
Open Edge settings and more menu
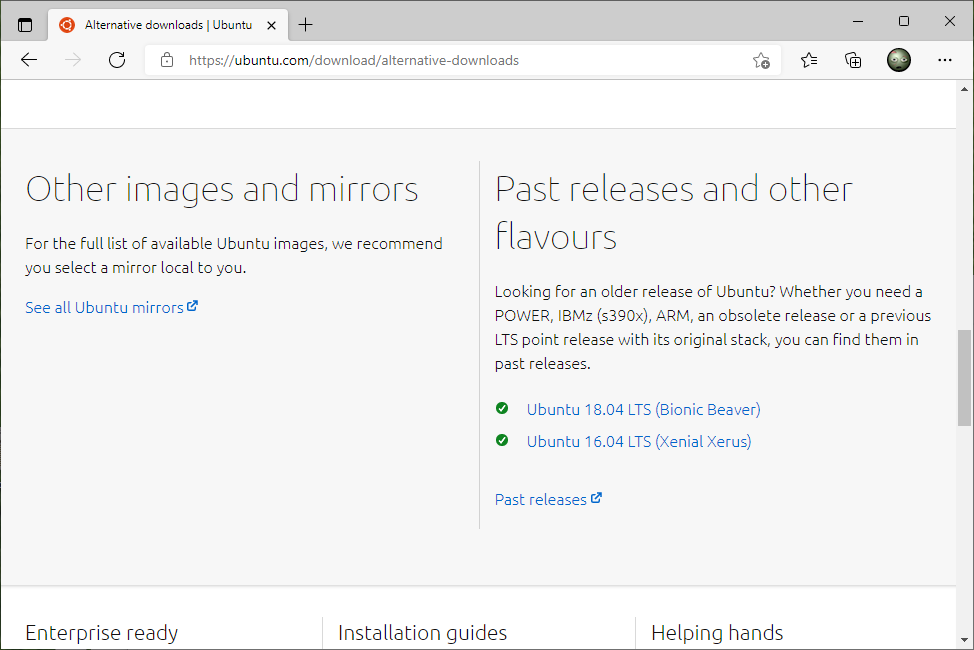point(944,60)
